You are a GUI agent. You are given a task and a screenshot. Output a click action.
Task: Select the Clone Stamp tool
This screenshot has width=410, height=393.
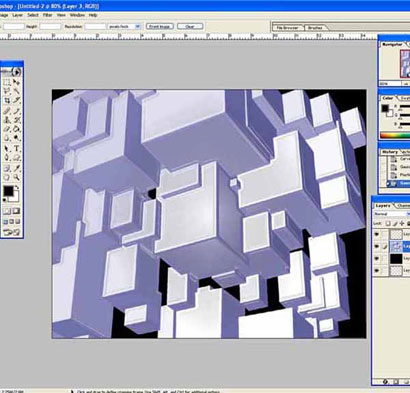pos(7,120)
